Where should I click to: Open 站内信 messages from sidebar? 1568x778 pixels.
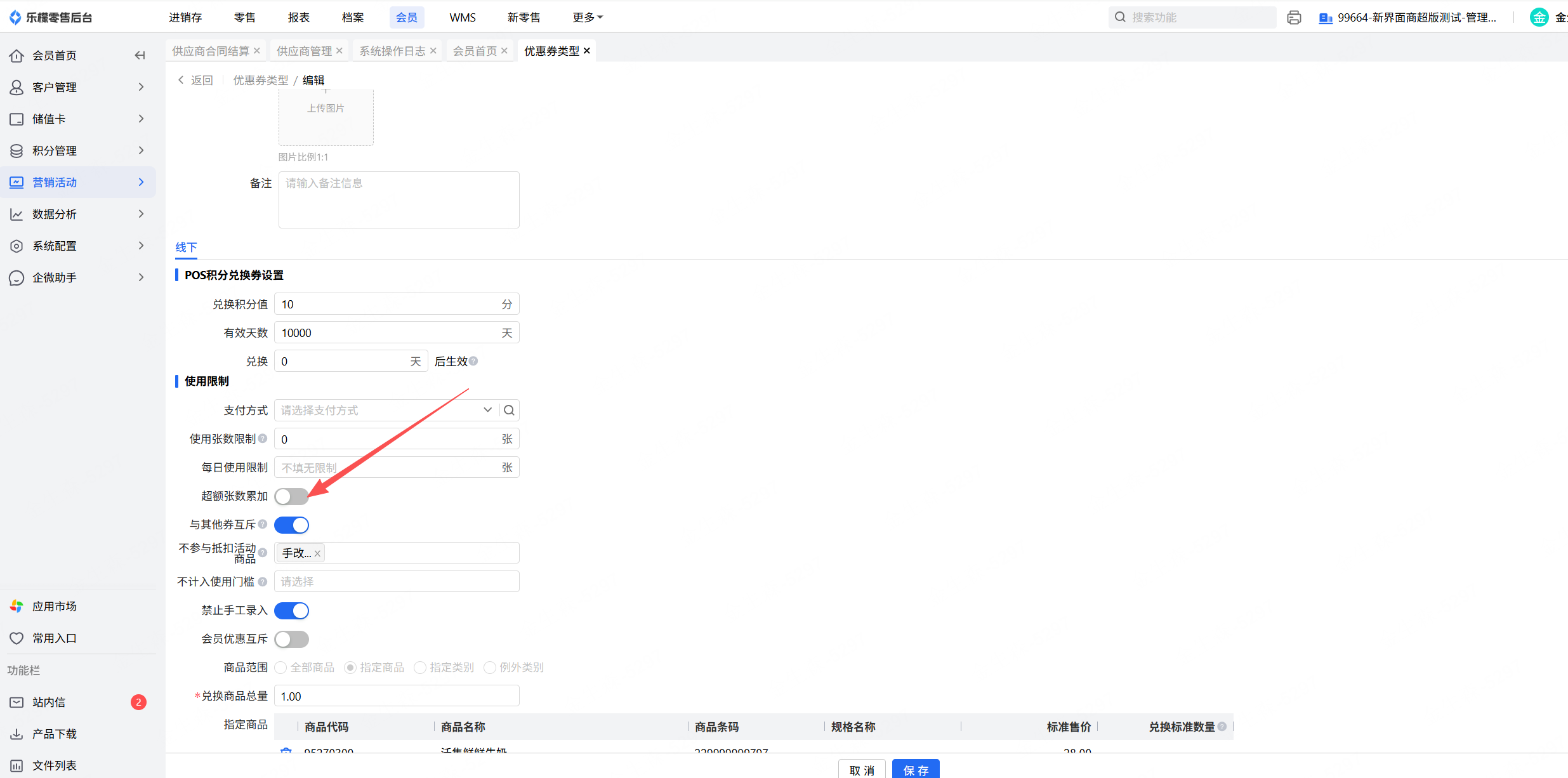(x=49, y=702)
